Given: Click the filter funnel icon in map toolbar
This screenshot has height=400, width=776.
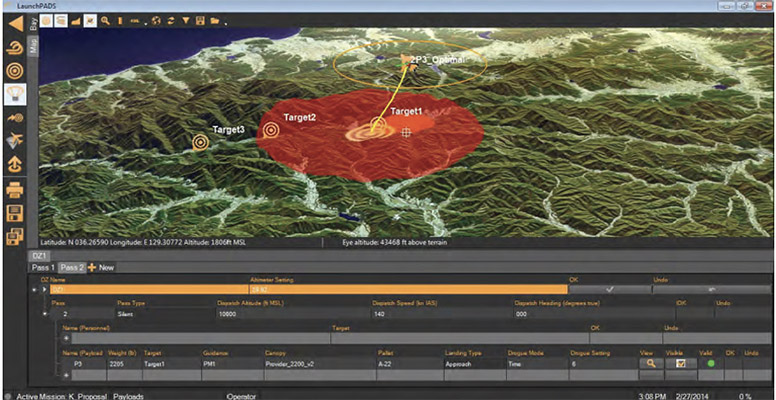Looking at the screenshot, I should coord(186,21).
